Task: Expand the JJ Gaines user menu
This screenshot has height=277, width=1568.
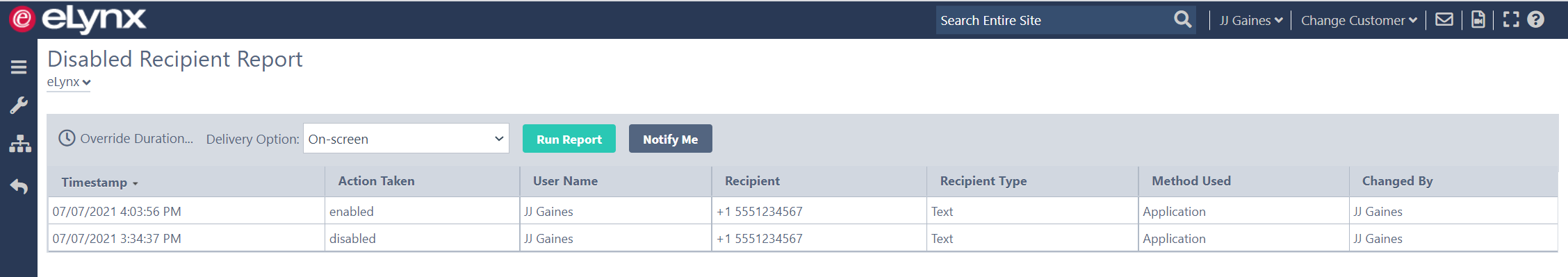Action: (1251, 21)
